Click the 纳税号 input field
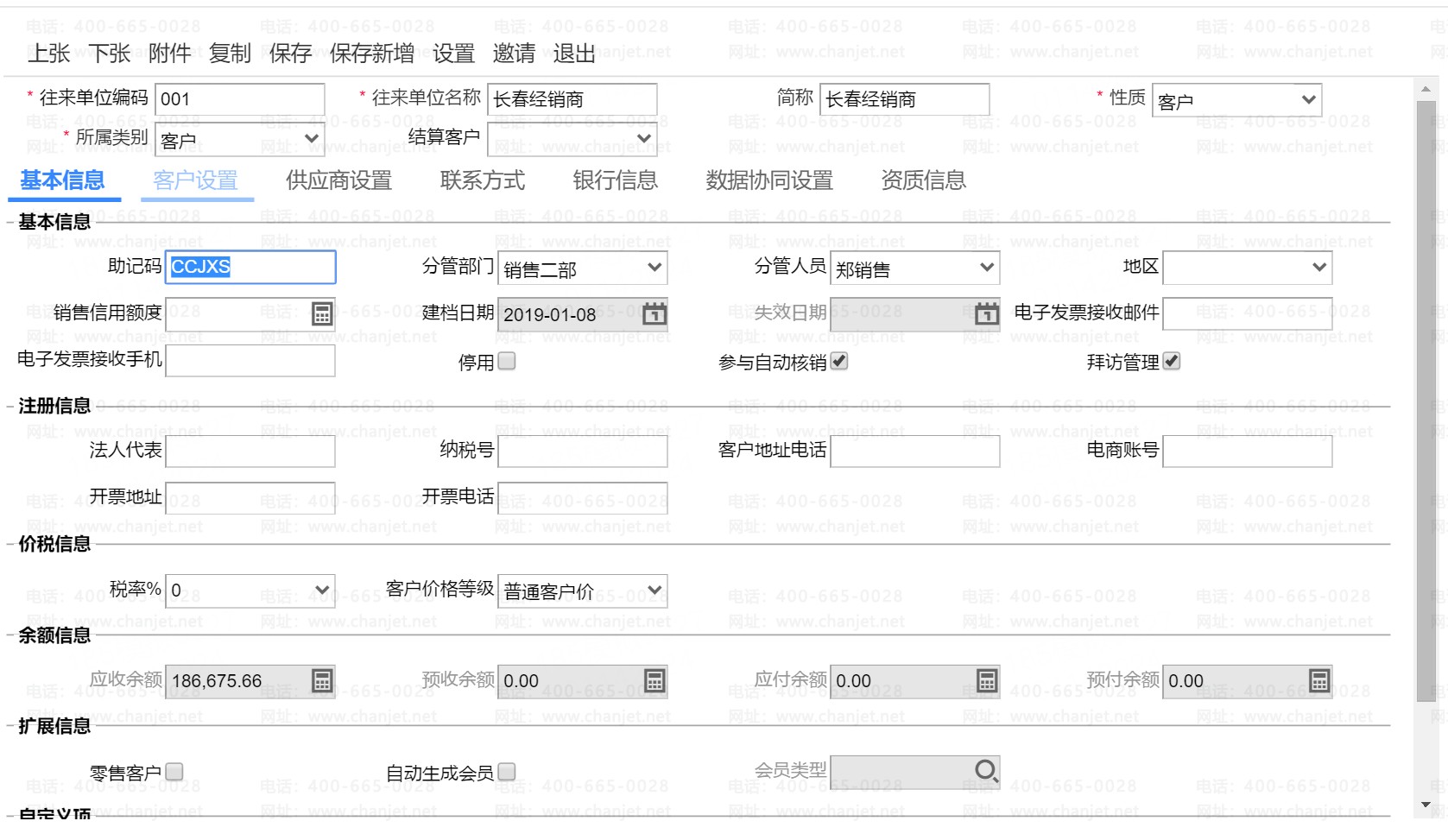 pos(582,452)
